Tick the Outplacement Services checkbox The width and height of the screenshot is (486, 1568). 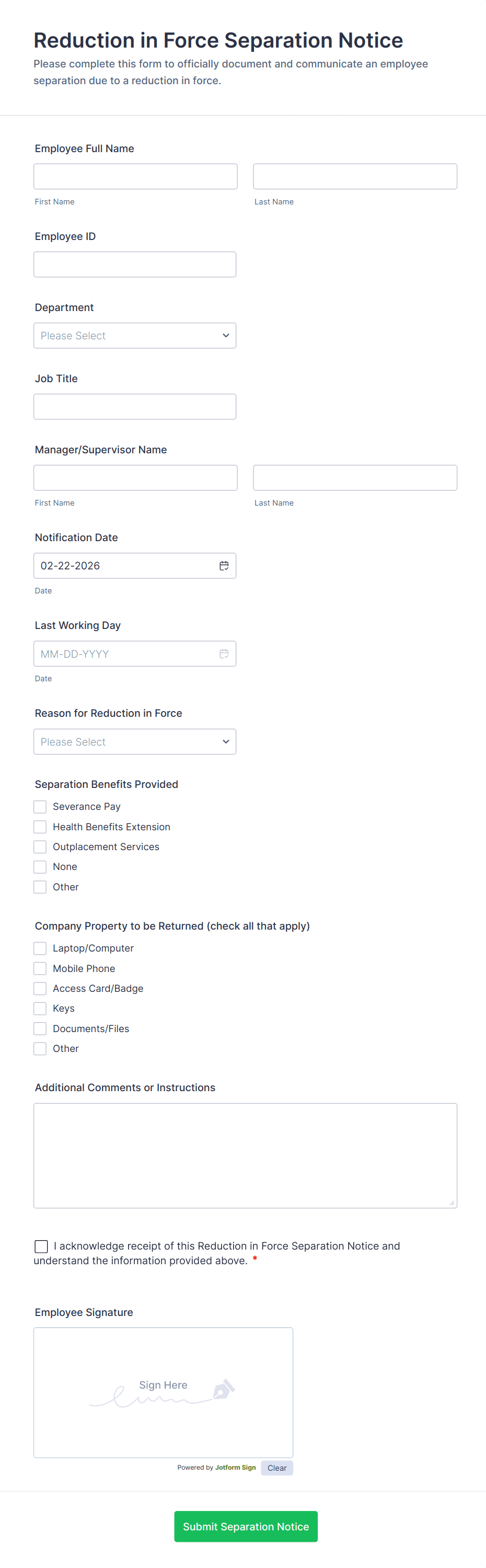tap(40, 846)
